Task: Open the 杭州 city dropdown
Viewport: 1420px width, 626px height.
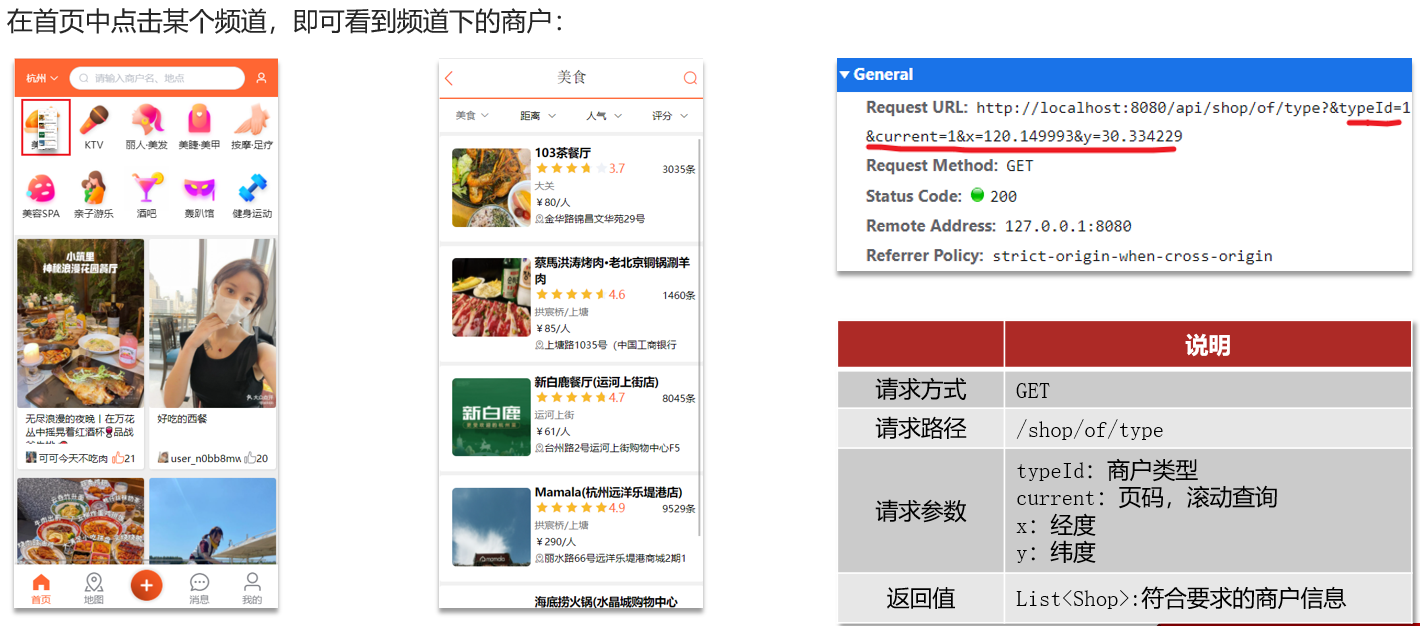Action: coord(42,78)
